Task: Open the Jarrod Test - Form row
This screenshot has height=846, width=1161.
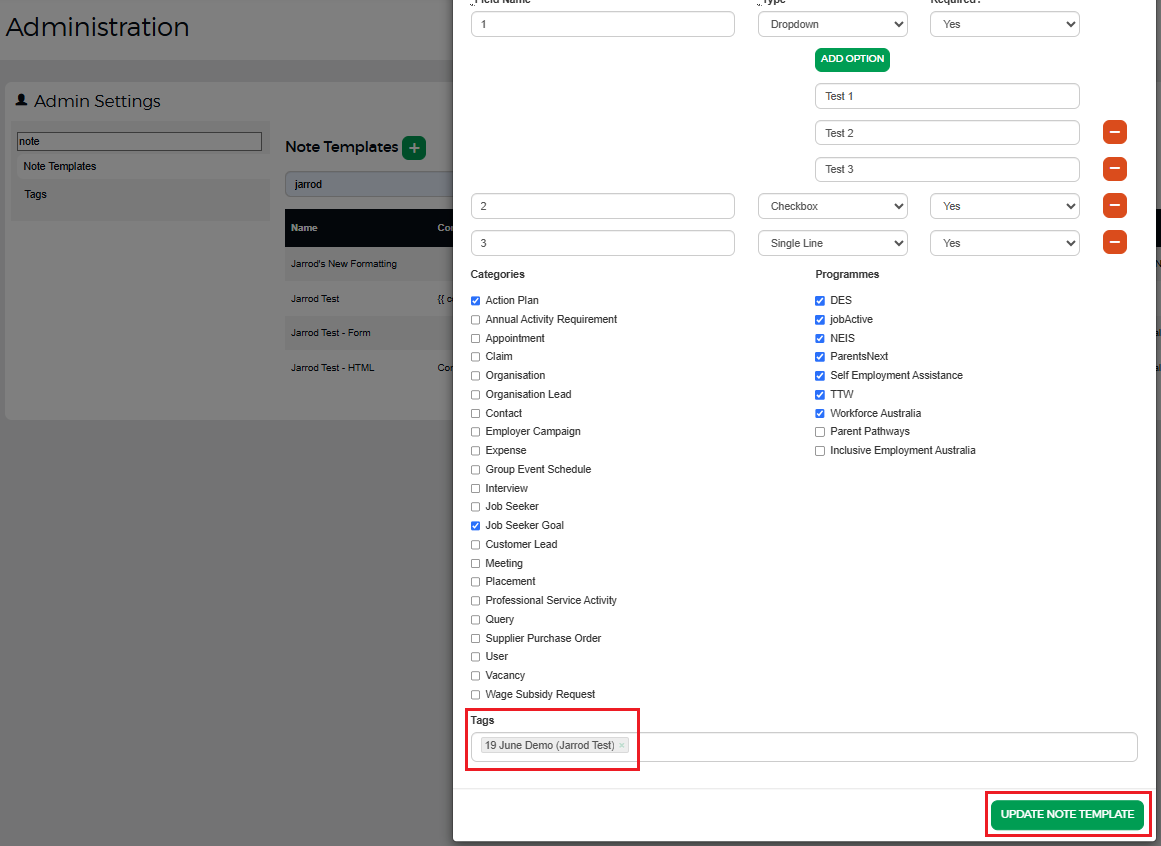Action: 369,333
